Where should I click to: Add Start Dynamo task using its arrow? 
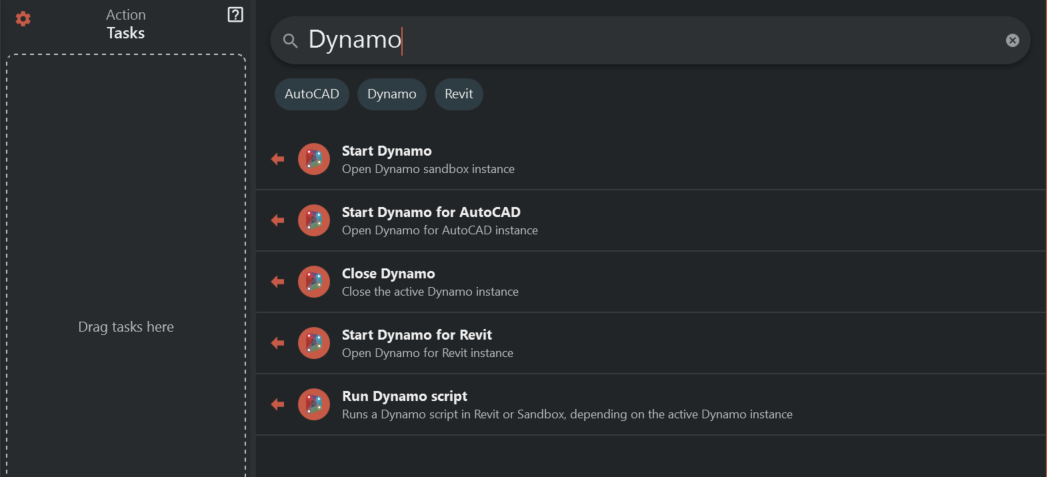click(278, 159)
